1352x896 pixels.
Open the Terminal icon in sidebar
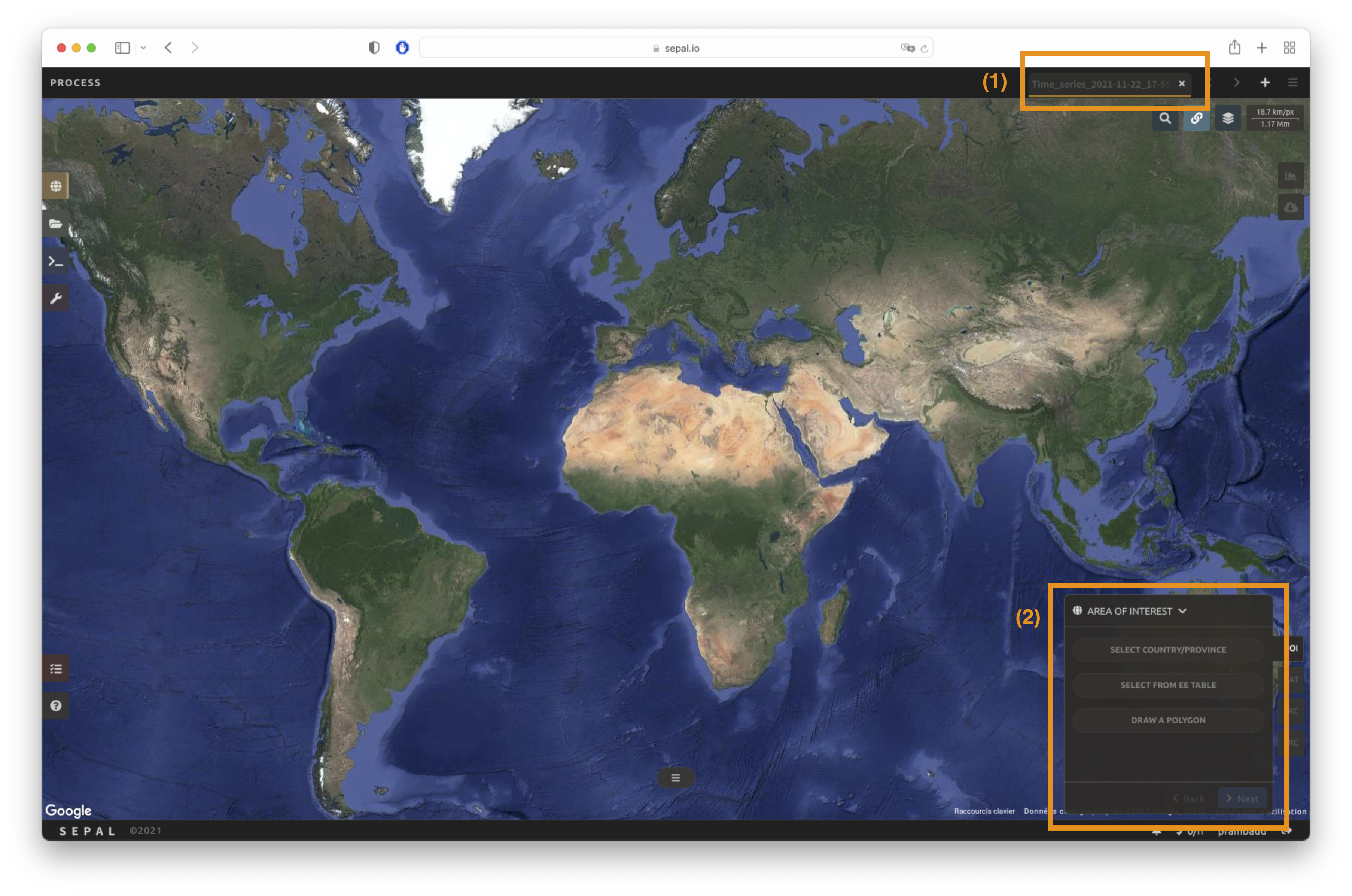coord(55,261)
